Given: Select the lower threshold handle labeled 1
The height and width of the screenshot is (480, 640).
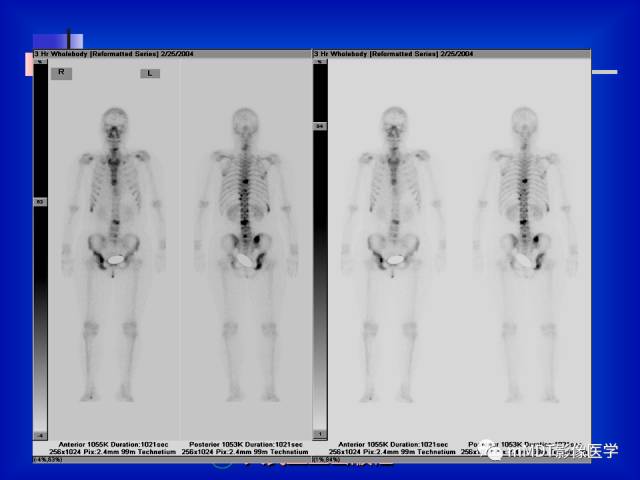Looking at the screenshot, I should click(x=320, y=434).
